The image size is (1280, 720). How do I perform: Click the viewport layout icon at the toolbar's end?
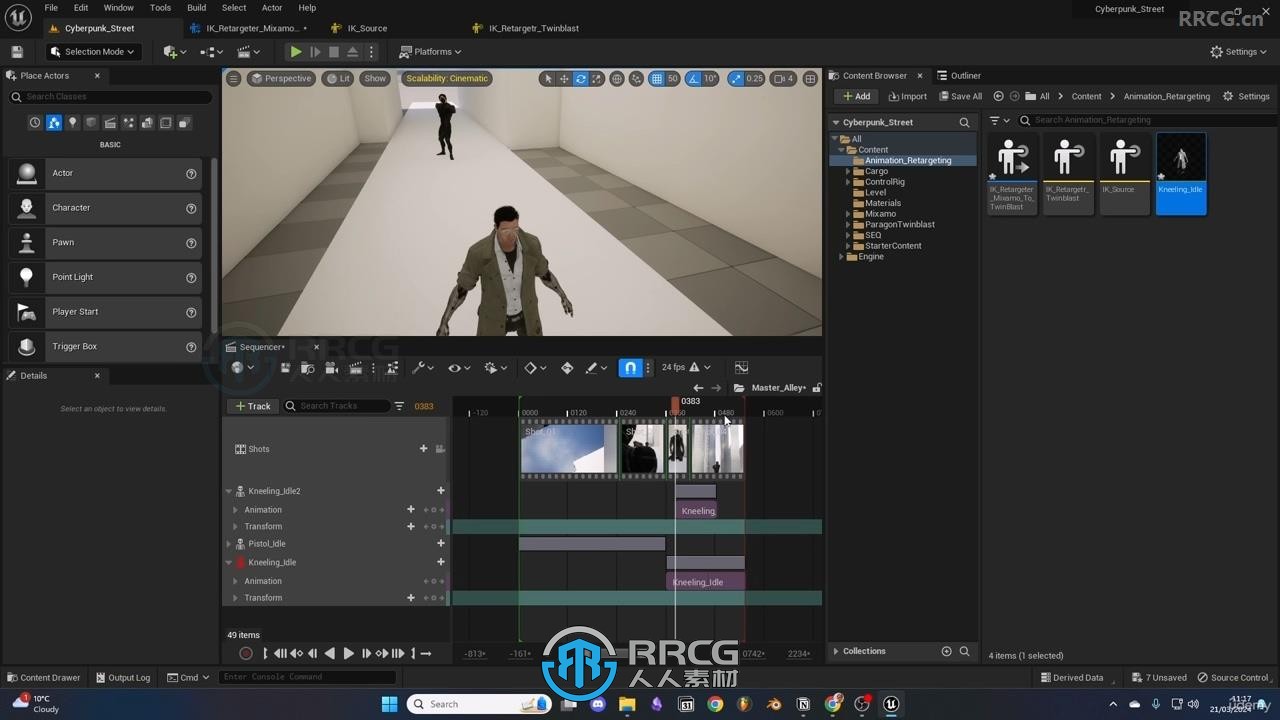click(810, 79)
